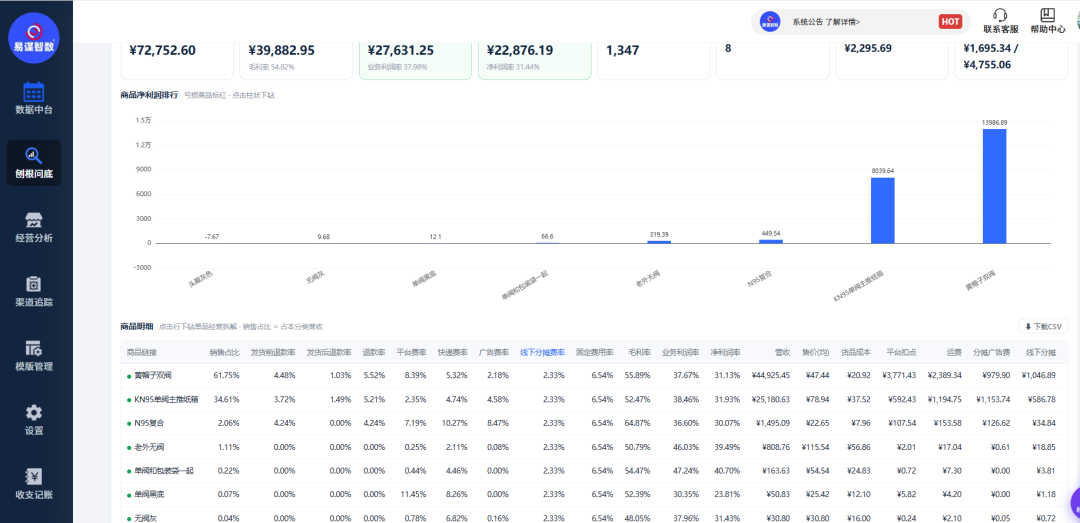Click platform deduction ¥3,771.43 cell
The width and height of the screenshot is (1080, 523).
click(x=899, y=376)
